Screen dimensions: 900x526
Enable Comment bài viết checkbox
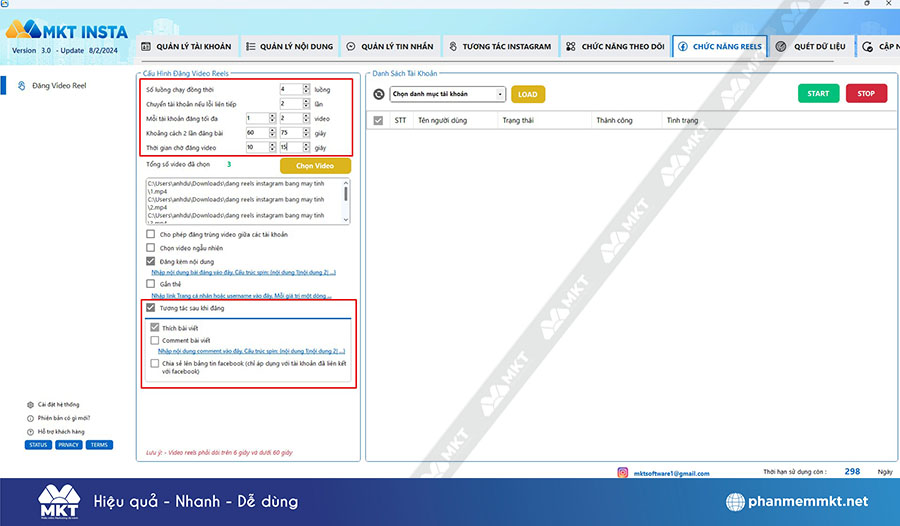(x=154, y=341)
